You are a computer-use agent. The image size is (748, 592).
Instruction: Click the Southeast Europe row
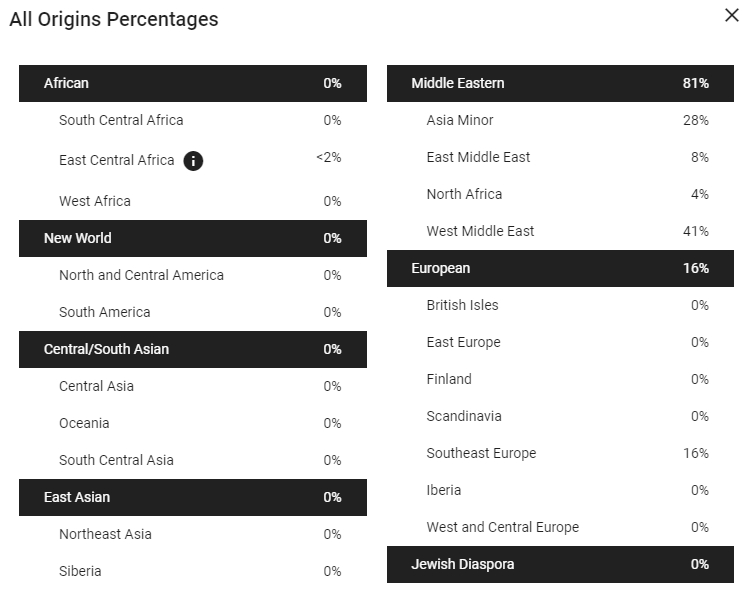[560, 453]
